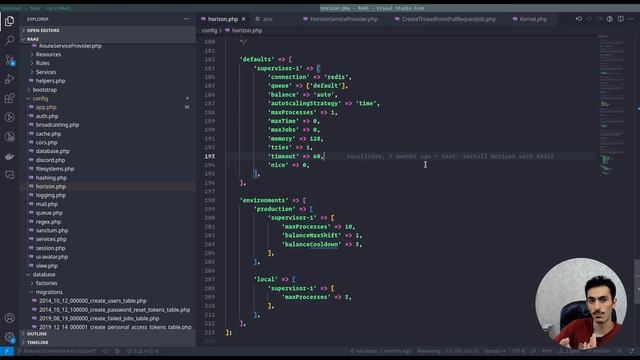Click the code minimap on the right
640x360 pixels.
[x=611, y=106]
